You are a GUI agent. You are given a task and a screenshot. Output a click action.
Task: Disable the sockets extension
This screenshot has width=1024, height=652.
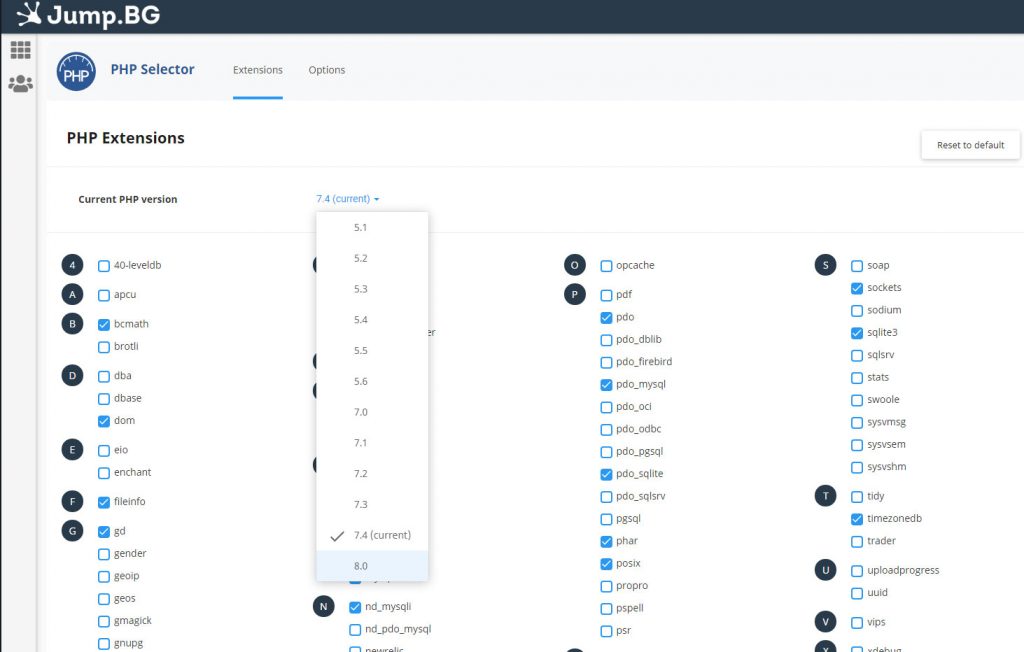click(x=855, y=287)
